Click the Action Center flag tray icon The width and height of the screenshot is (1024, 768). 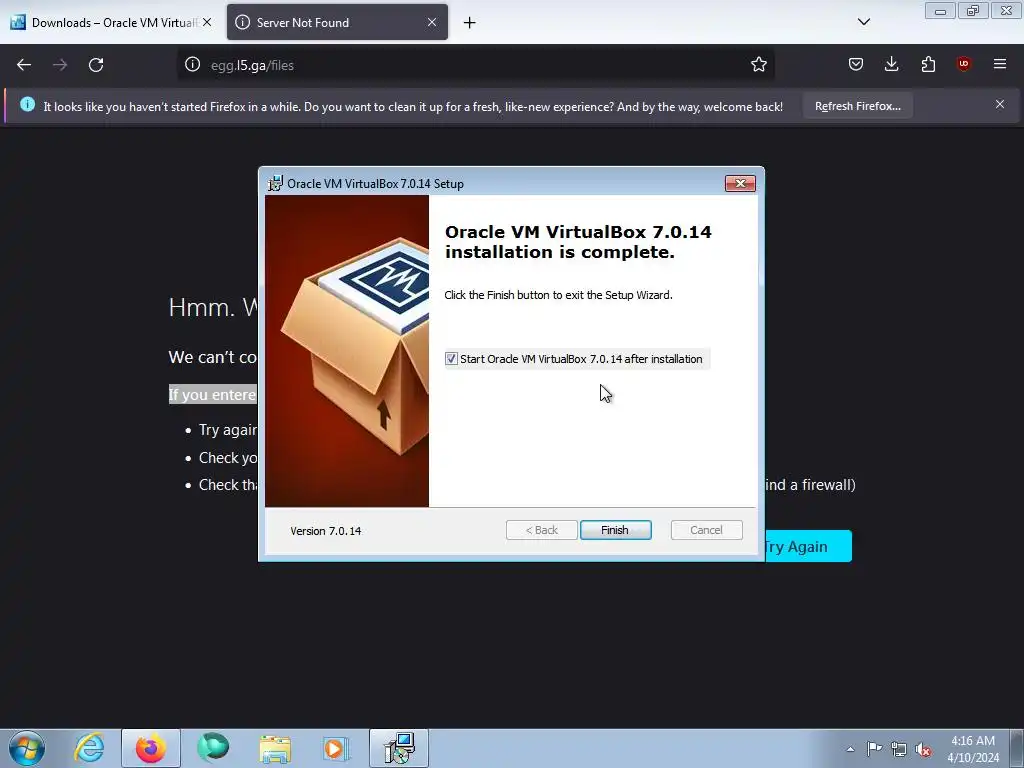pyautogui.click(x=874, y=749)
